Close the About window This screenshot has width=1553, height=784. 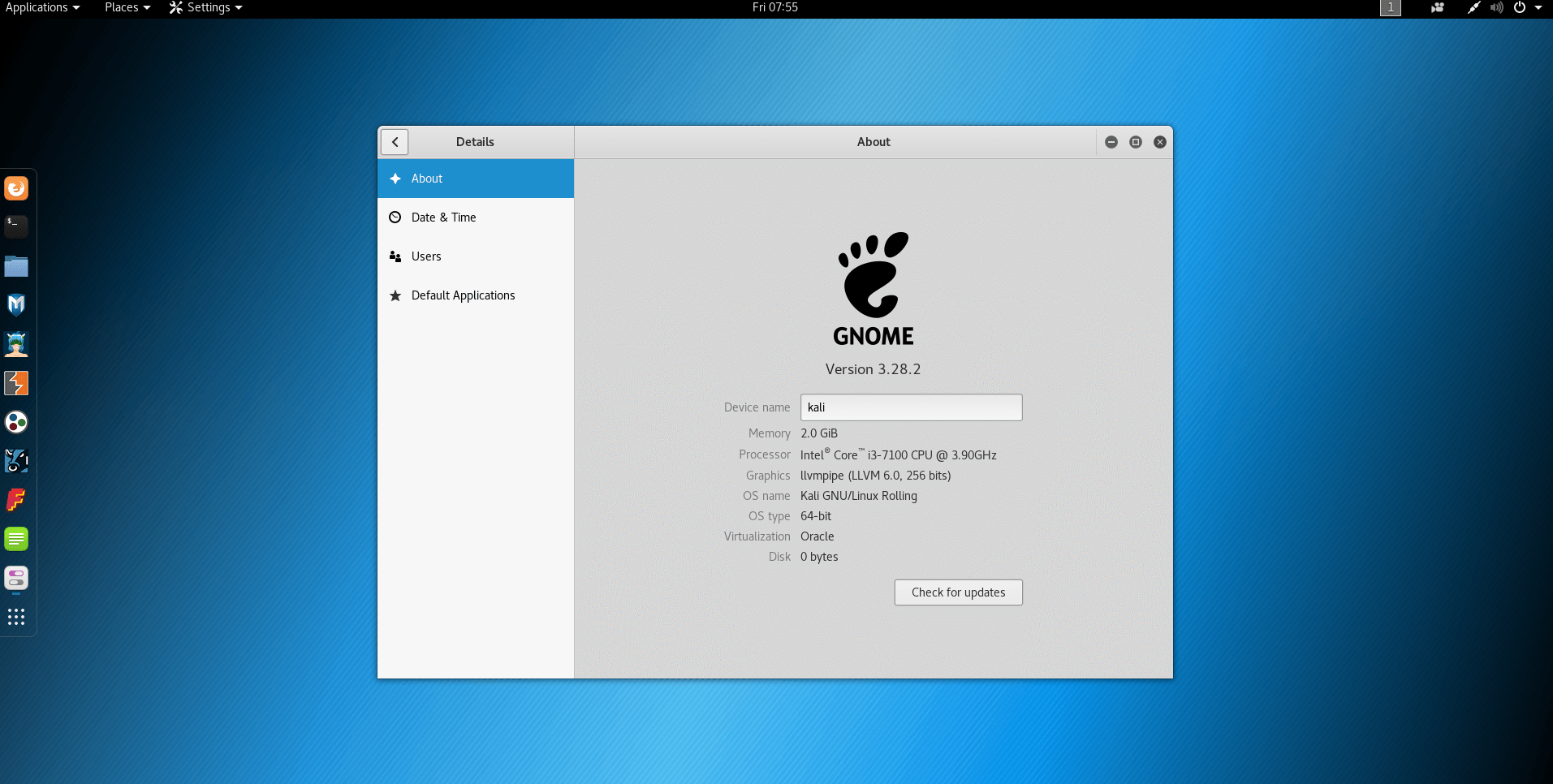pos(1160,142)
